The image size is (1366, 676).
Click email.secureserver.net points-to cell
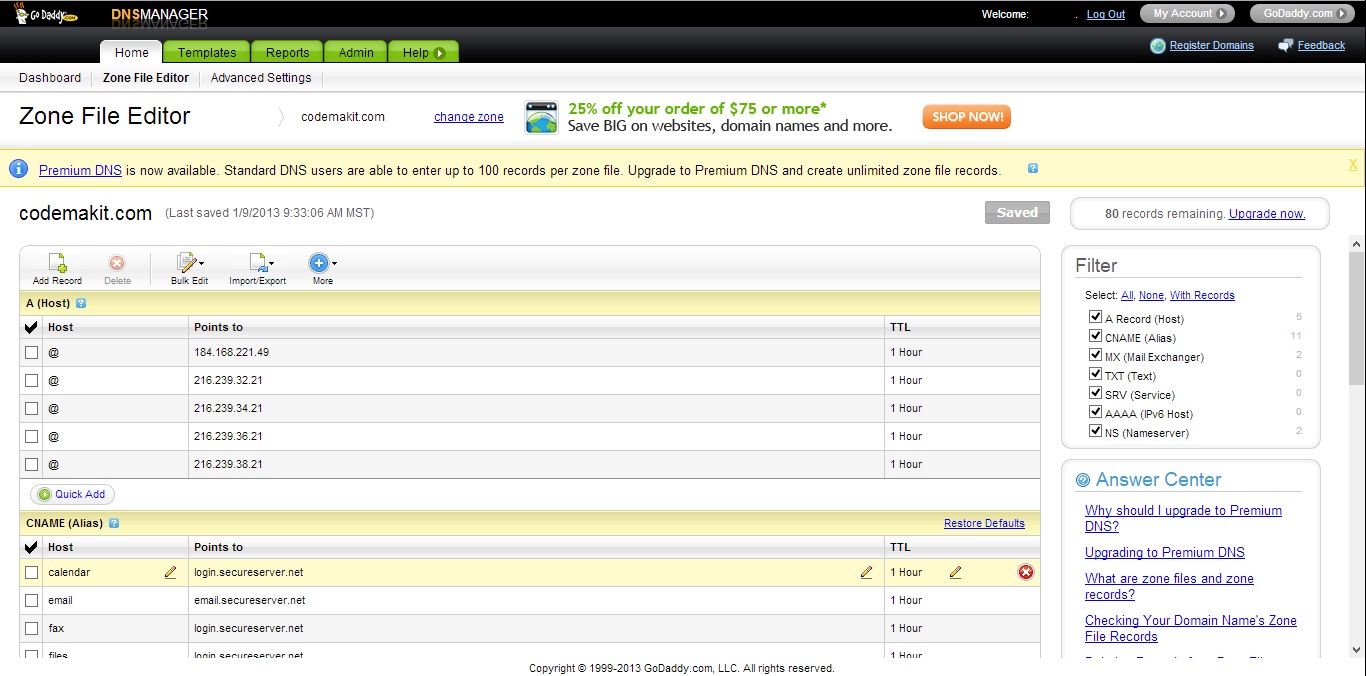538,600
